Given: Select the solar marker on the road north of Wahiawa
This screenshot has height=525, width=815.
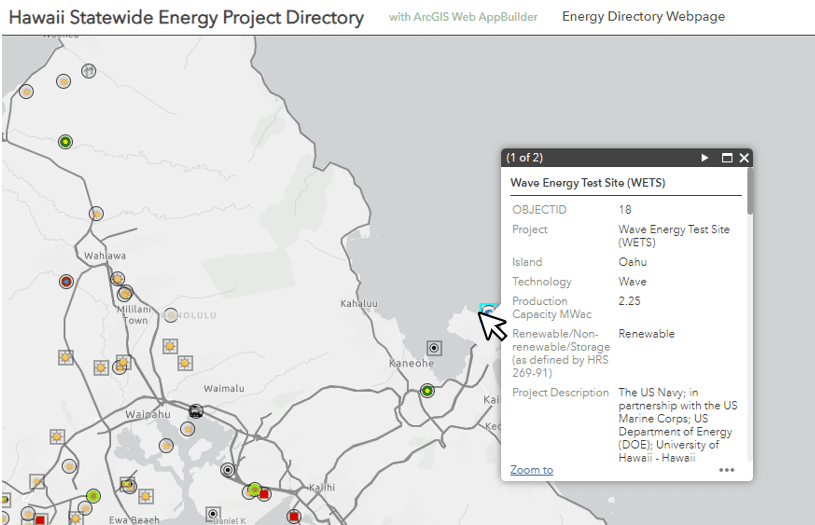Looking at the screenshot, I should tap(96, 214).
